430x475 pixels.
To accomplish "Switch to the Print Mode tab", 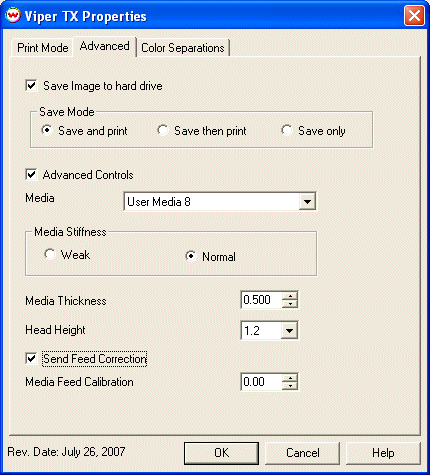I will [x=42, y=48].
